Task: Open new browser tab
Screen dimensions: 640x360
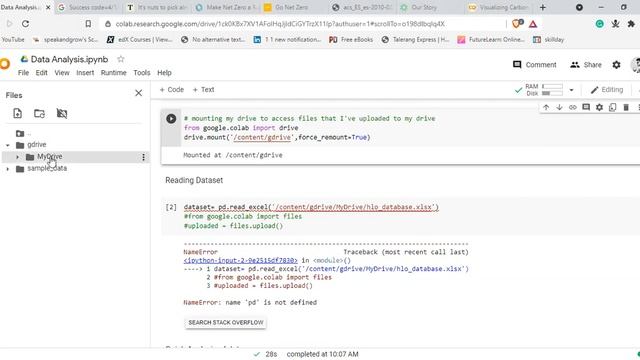Action: (x=542, y=7)
